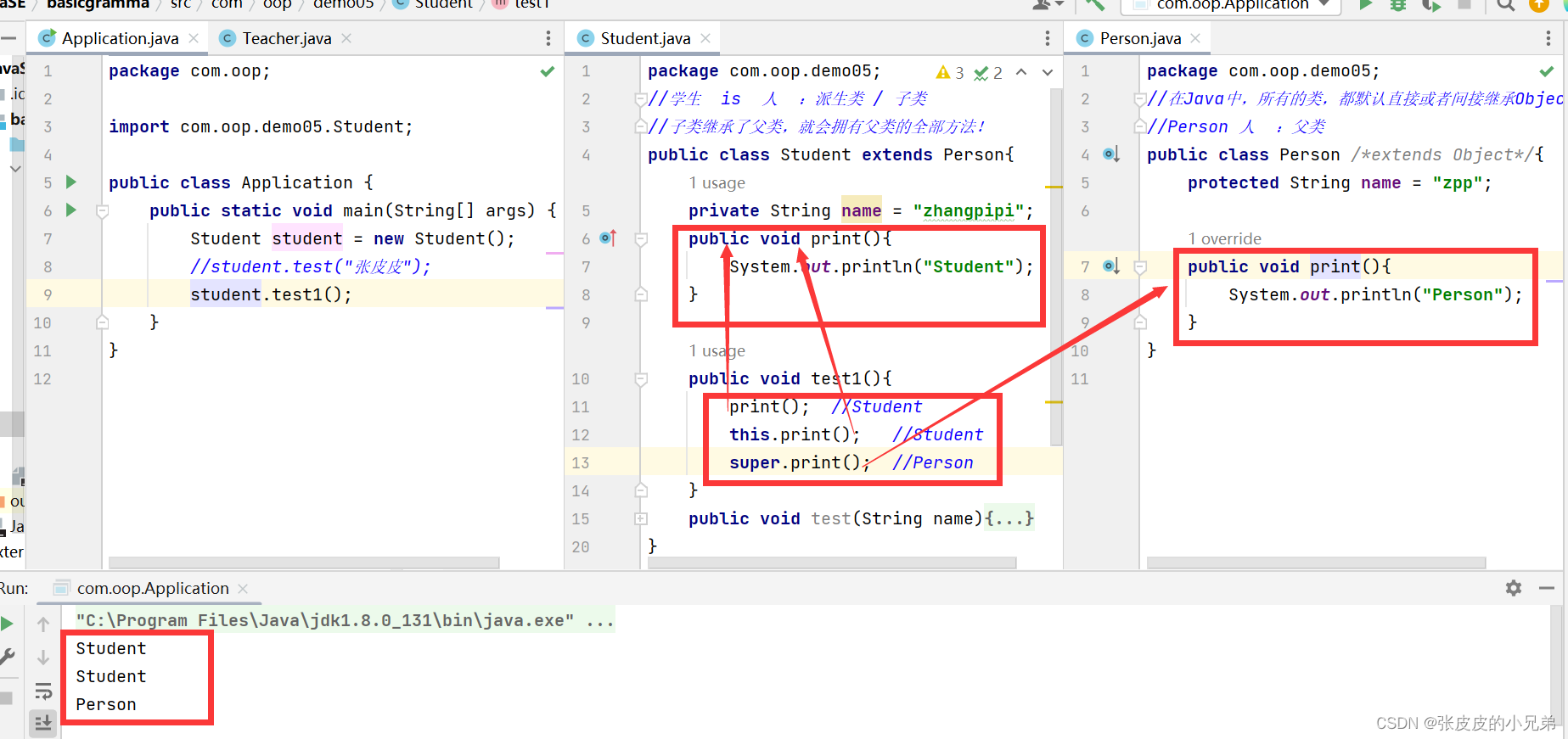Click "zhangpipi" string in Student.java
The height and width of the screenshot is (739, 1568).
click(x=968, y=210)
